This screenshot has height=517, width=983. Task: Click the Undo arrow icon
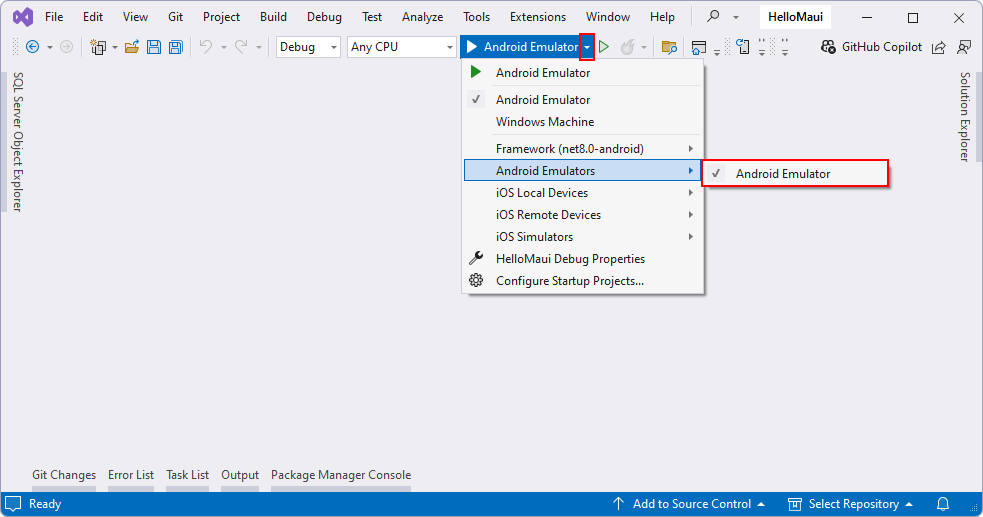coord(206,47)
